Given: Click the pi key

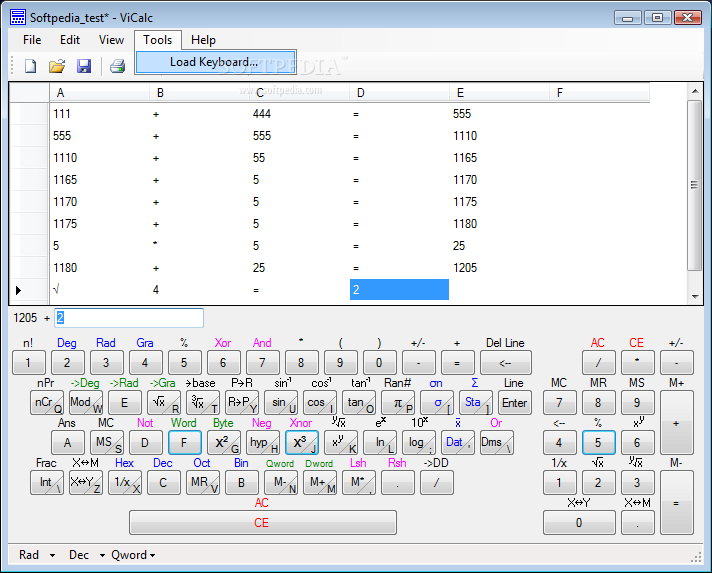Looking at the screenshot, I should click(x=398, y=403).
